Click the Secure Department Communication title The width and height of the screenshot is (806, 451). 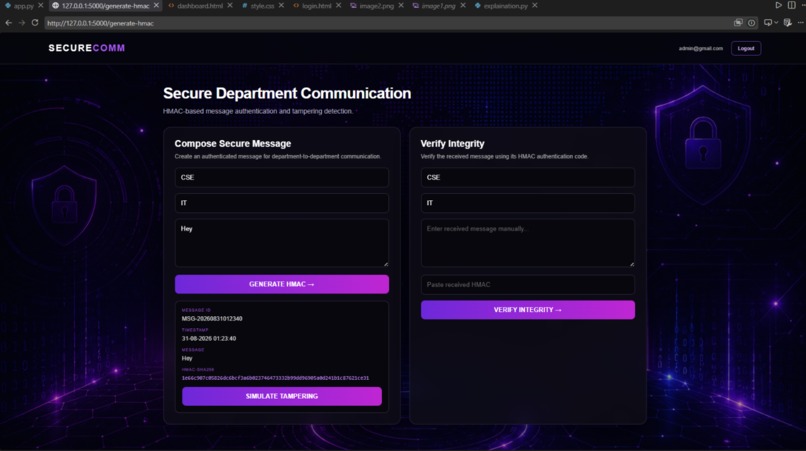[x=287, y=93]
